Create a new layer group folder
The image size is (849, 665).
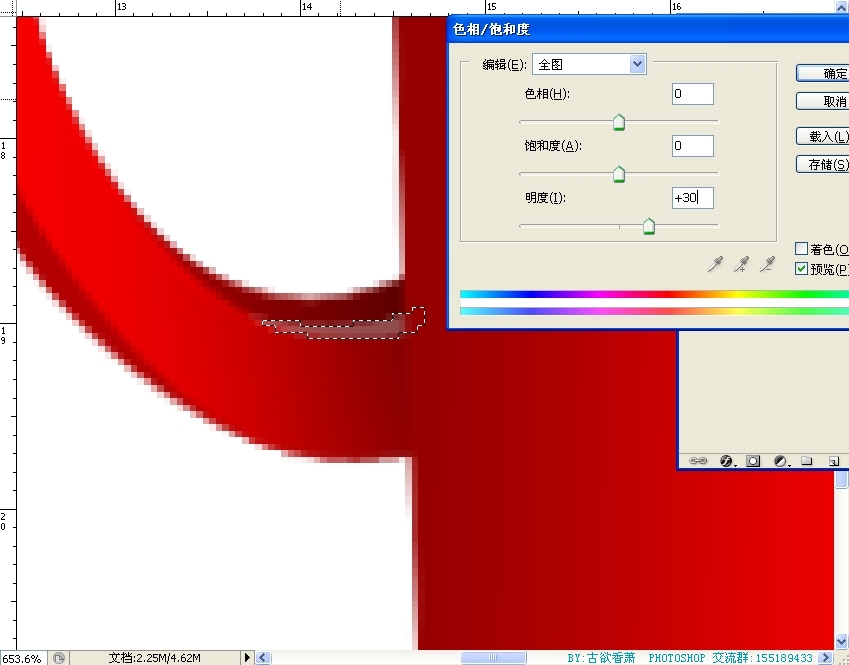[x=806, y=461]
